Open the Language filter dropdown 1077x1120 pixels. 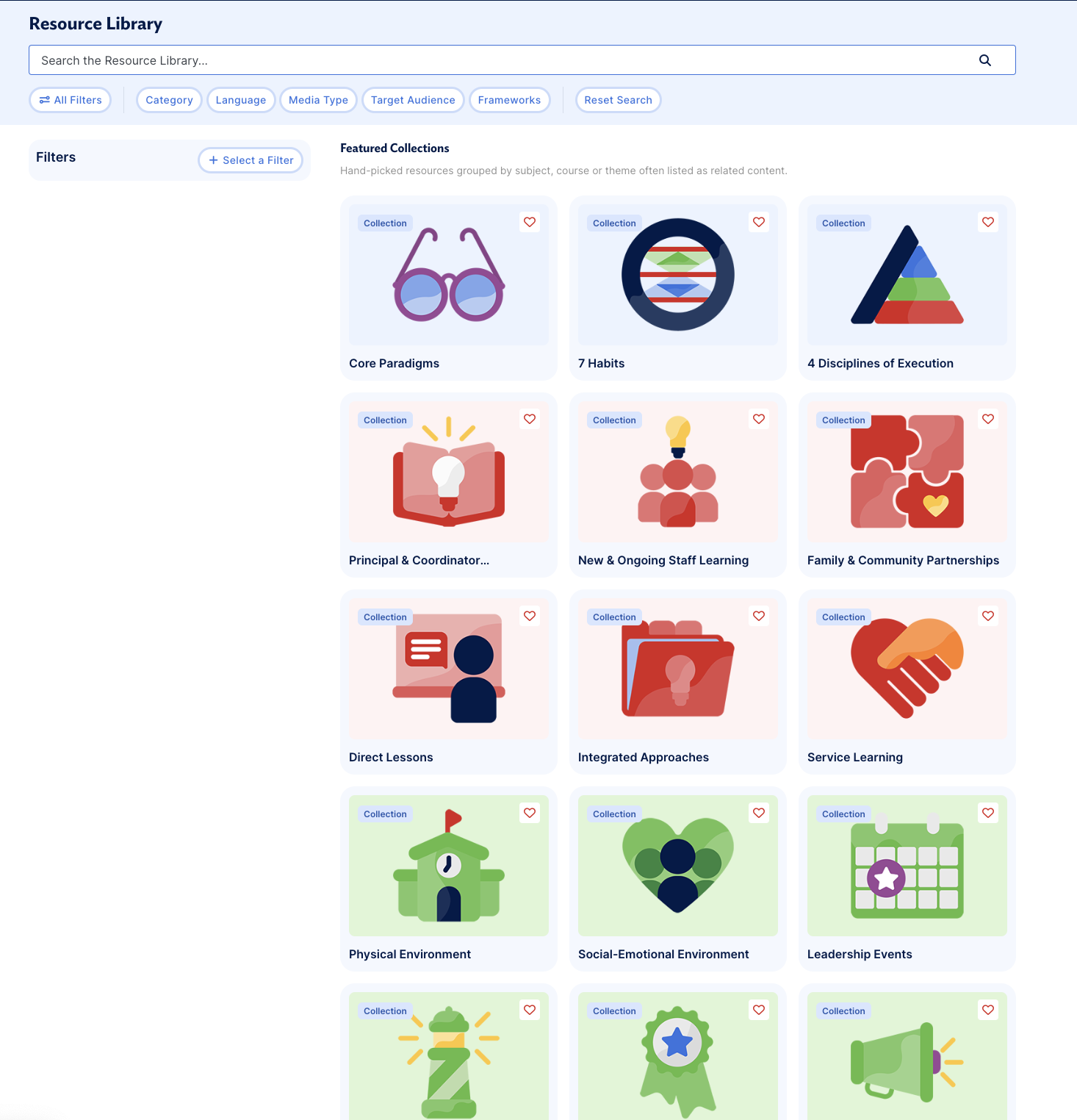(241, 100)
